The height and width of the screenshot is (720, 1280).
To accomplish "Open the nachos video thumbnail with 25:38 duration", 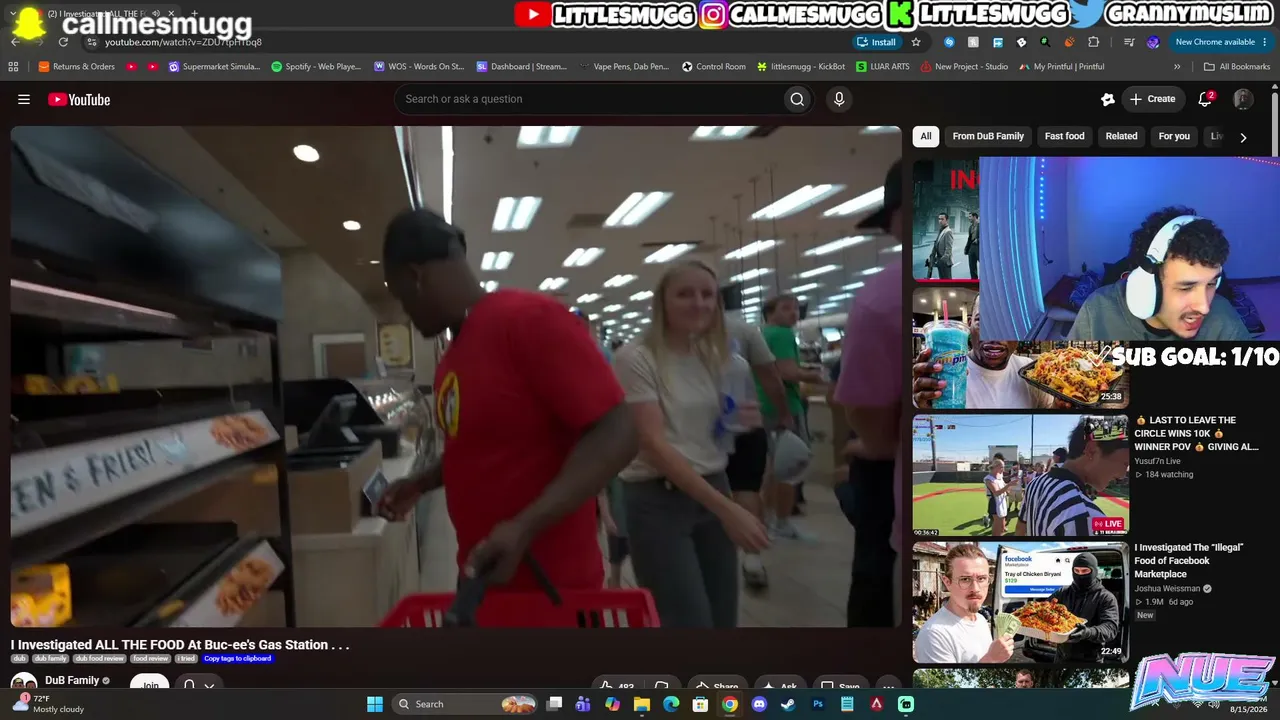I will click(1020, 348).
